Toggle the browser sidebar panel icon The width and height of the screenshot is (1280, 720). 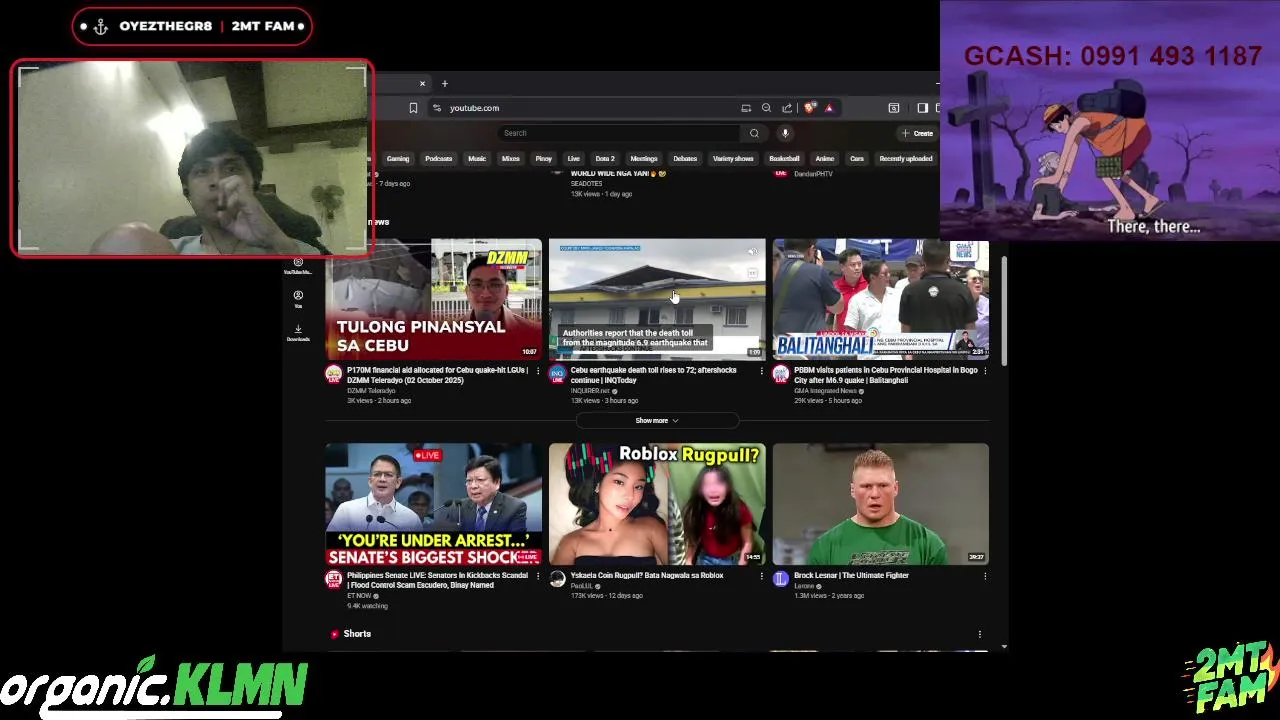pos(922,108)
